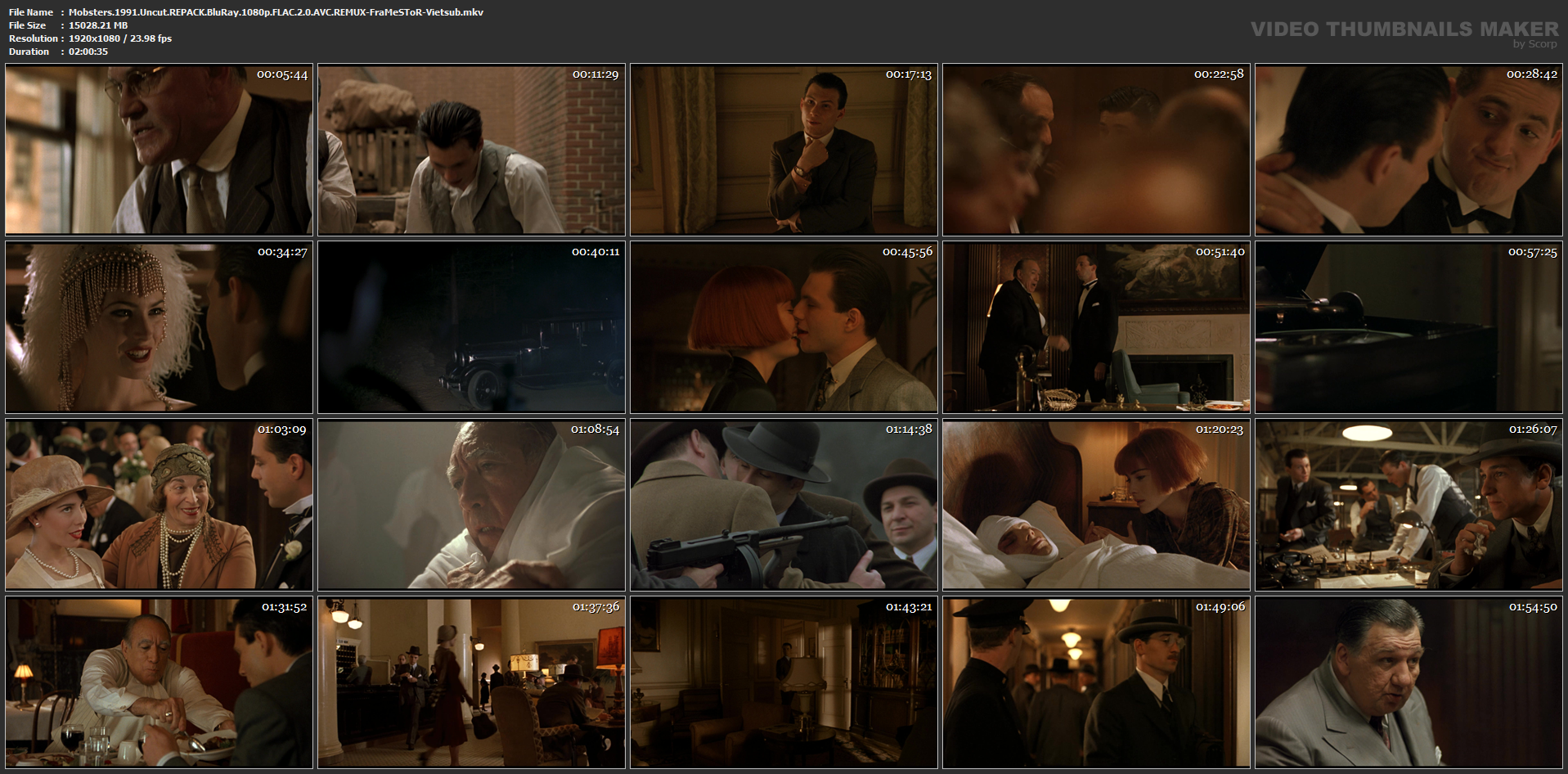Open the kissing scene frame at 00:45:56
1568x774 pixels.
pos(784,327)
